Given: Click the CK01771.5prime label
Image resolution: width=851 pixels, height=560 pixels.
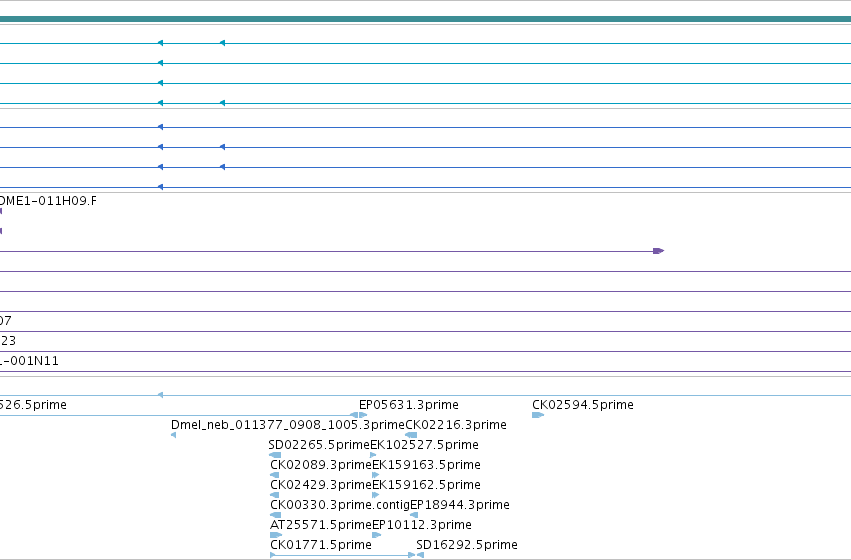Looking at the screenshot, I should (321, 545).
